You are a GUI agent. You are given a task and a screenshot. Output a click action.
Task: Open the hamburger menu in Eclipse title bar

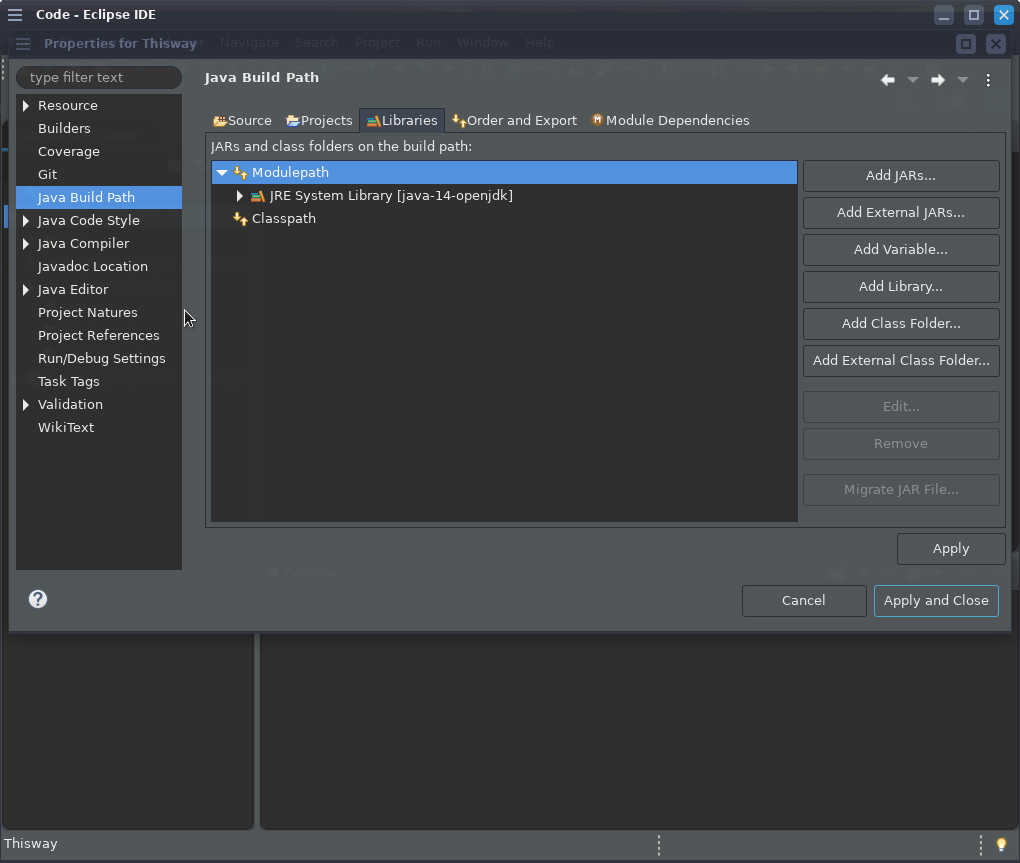point(15,14)
